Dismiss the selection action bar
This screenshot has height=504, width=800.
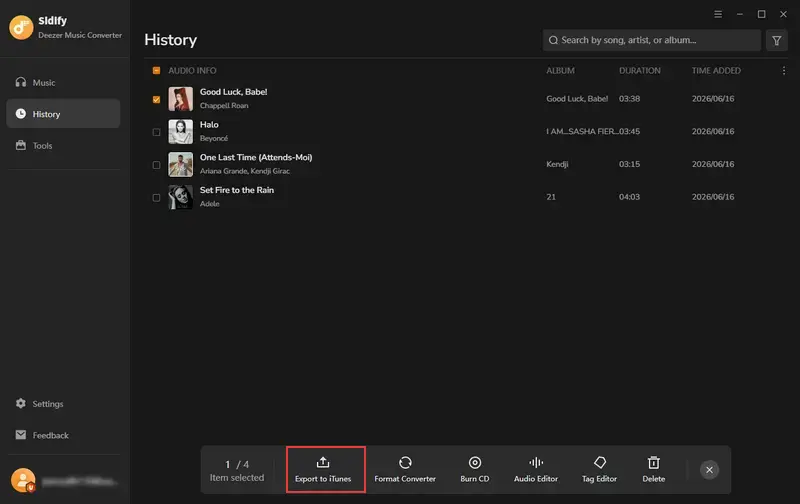[x=709, y=470]
